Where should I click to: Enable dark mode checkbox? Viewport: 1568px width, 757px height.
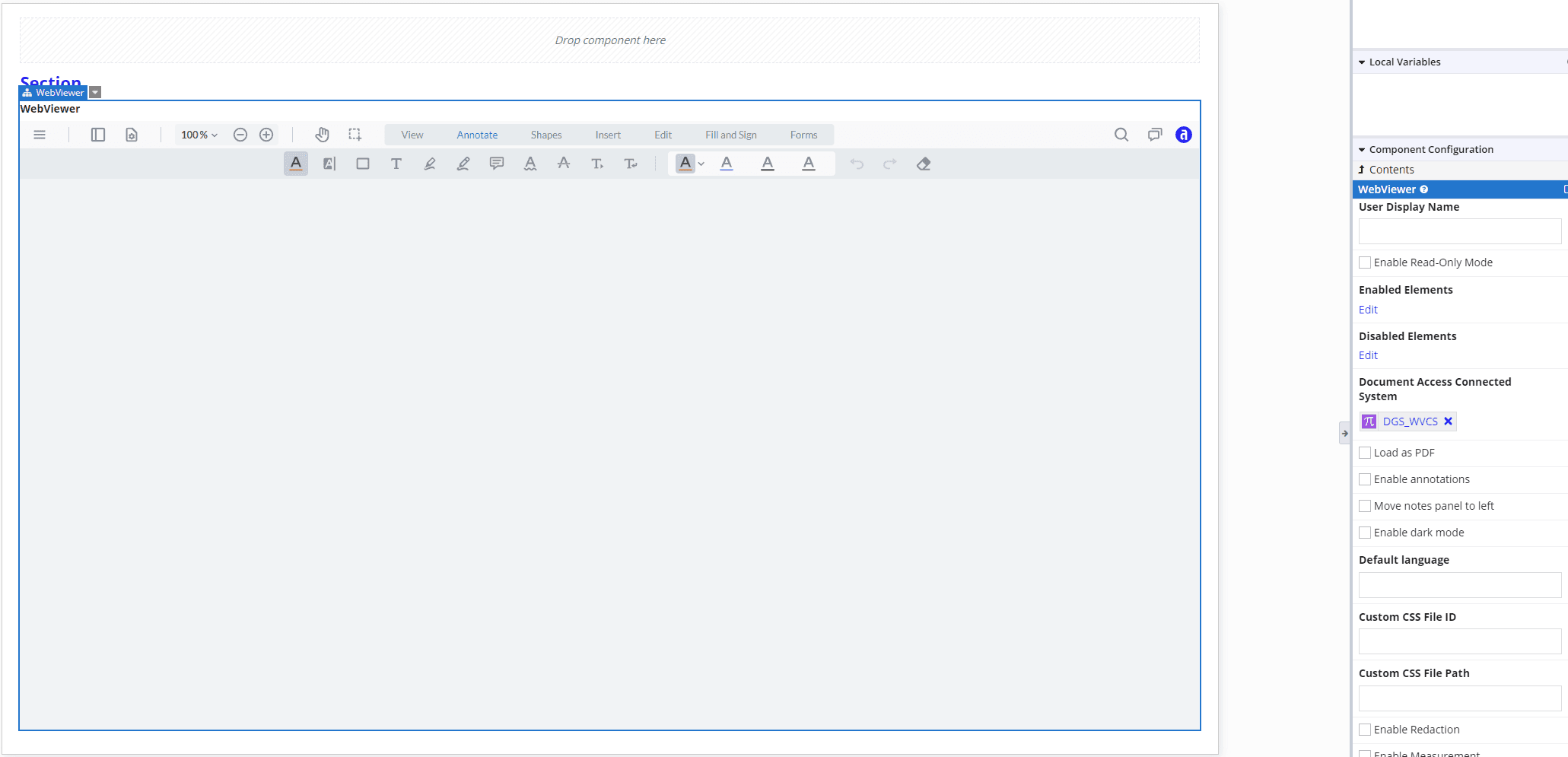[1365, 533]
